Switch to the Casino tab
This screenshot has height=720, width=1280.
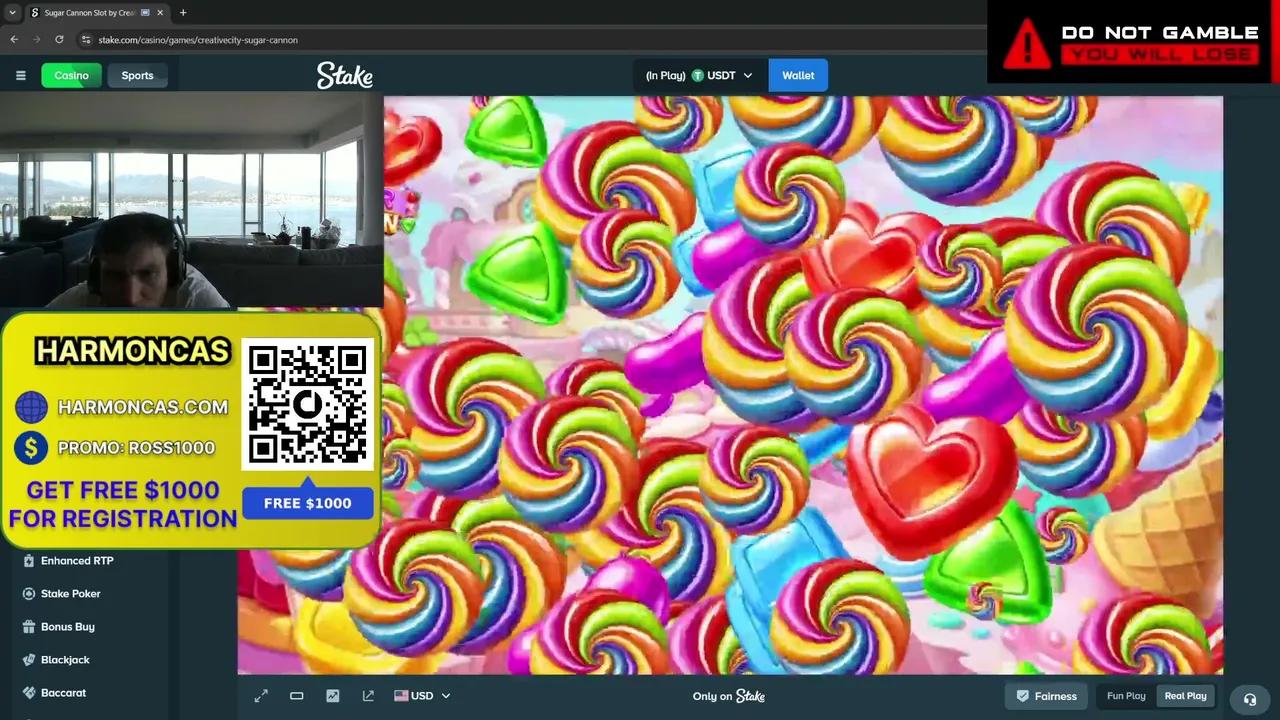pyautogui.click(x=71, y=75)
